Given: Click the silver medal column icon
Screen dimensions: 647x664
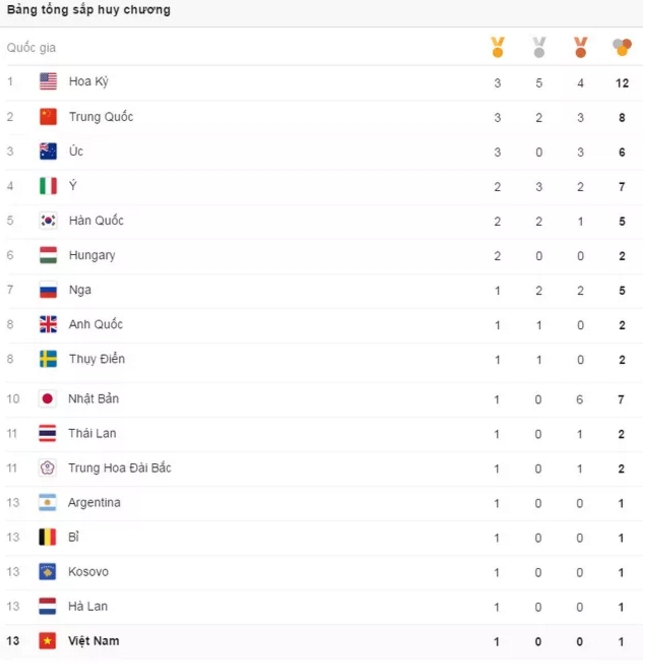Looking at the screenshot, I should click(x=539, y=47).
